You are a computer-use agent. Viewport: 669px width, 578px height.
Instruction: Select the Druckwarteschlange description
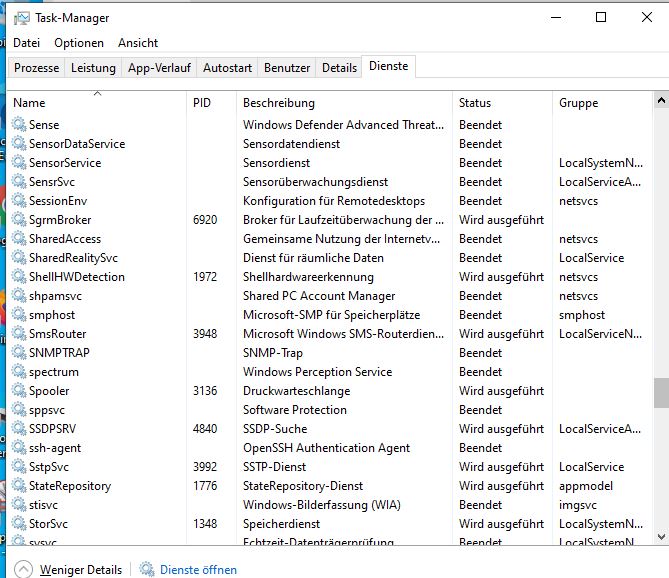pyautogui.click(x=297, y=391)
